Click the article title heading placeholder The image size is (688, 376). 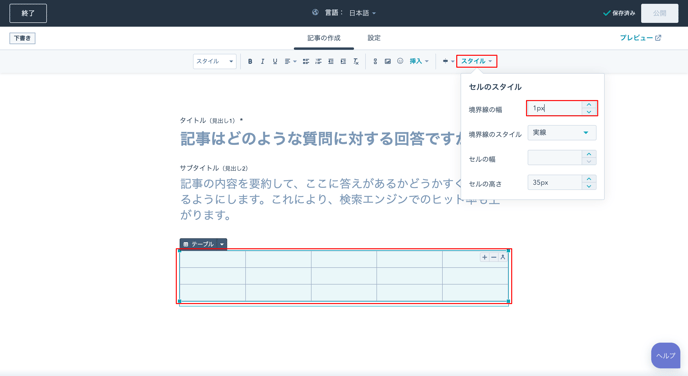(x=321, y=139)
